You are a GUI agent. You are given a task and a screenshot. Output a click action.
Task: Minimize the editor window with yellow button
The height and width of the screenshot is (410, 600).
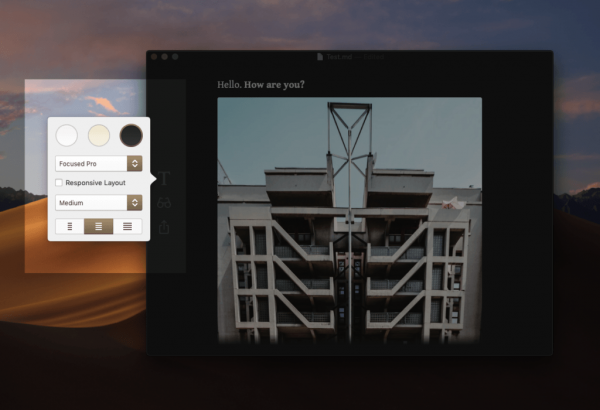tap(165, 57)
